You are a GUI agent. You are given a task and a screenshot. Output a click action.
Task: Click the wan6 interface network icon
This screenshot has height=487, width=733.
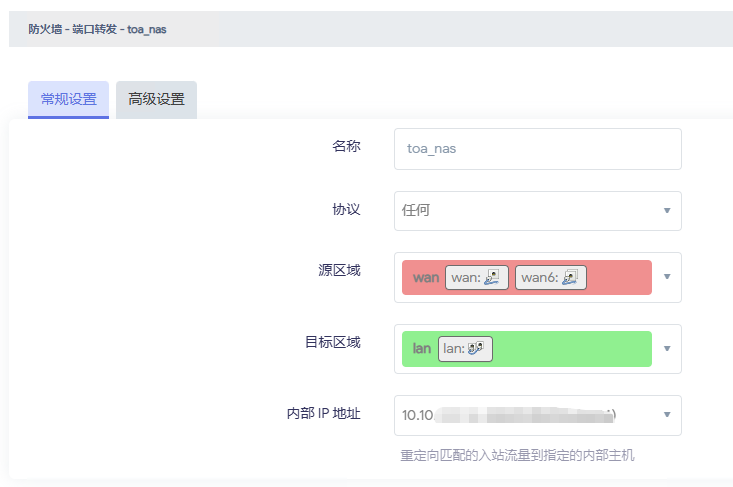pos(570,278)
